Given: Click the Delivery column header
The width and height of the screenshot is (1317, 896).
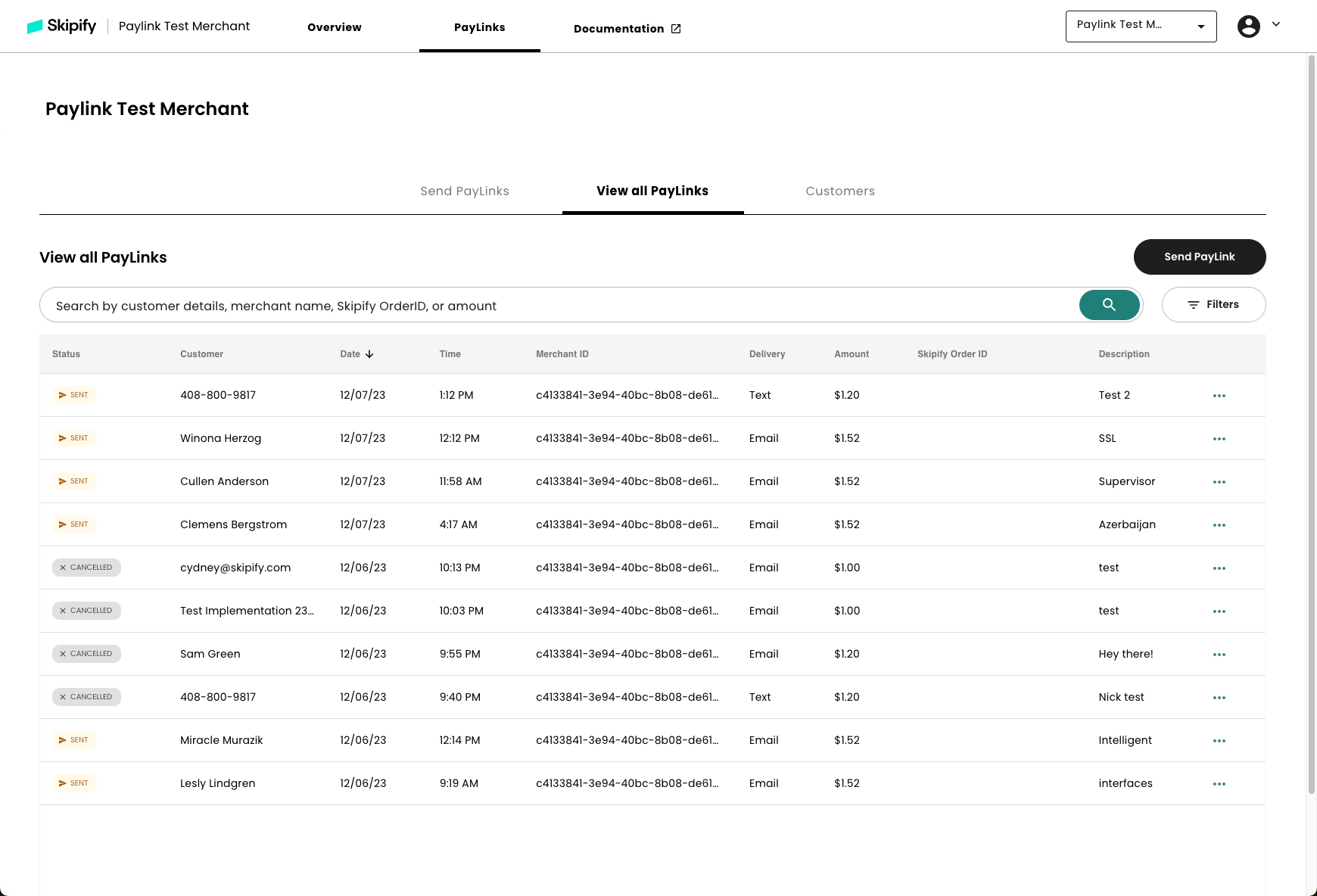Looking at the screenshot, I should [x=767, y=354].
